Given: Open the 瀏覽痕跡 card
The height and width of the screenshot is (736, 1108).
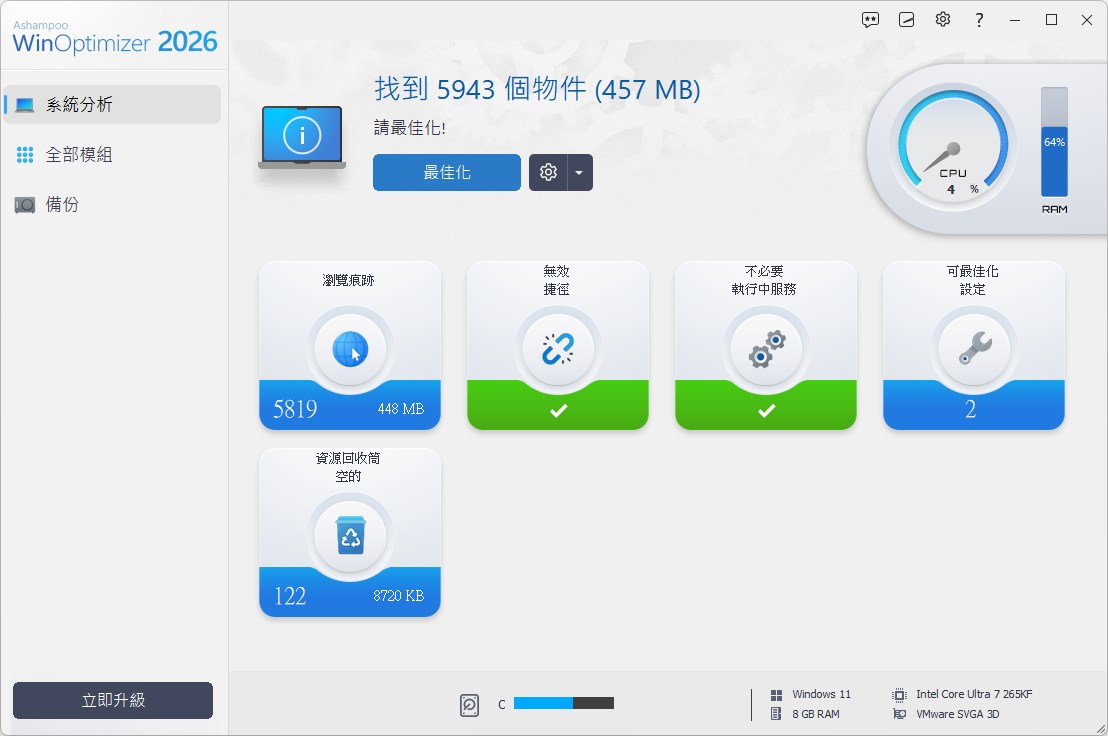Looking at the screenshot, I should pyautogui.click(x=350, y=345).
